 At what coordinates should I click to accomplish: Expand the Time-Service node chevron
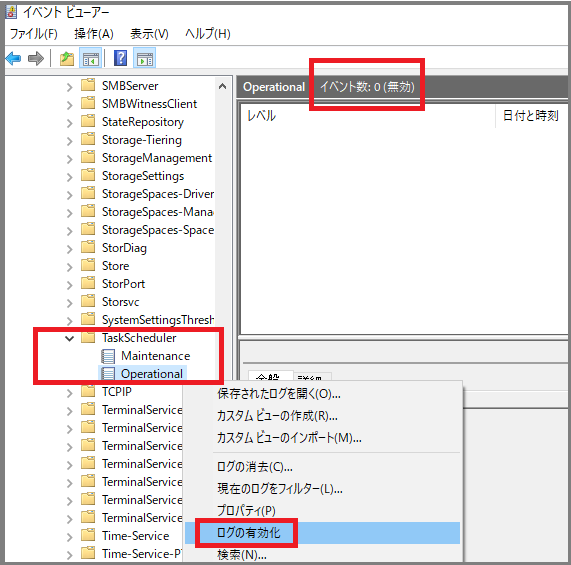click(70, 537)
